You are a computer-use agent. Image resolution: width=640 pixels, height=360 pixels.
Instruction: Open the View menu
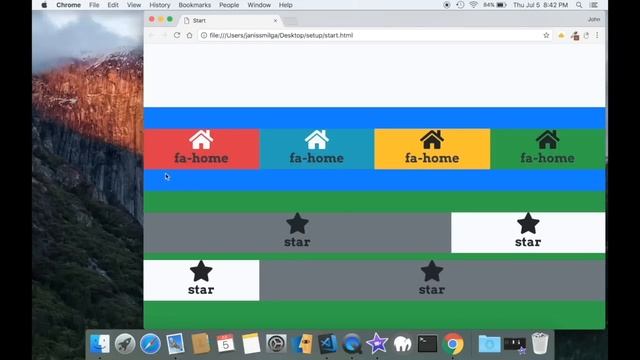tap(133, 5)
